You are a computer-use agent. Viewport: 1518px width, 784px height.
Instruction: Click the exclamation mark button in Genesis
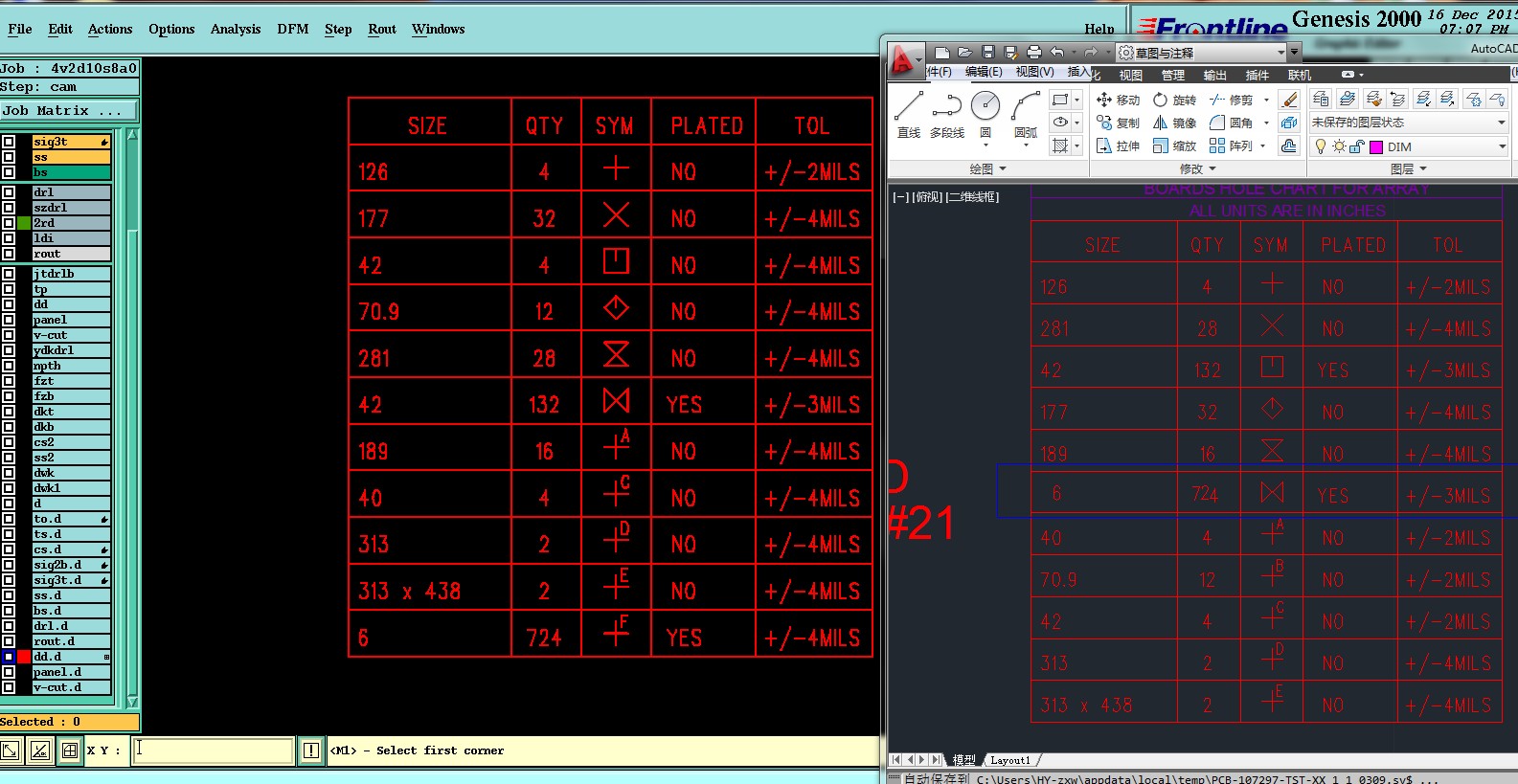point(311,750)
